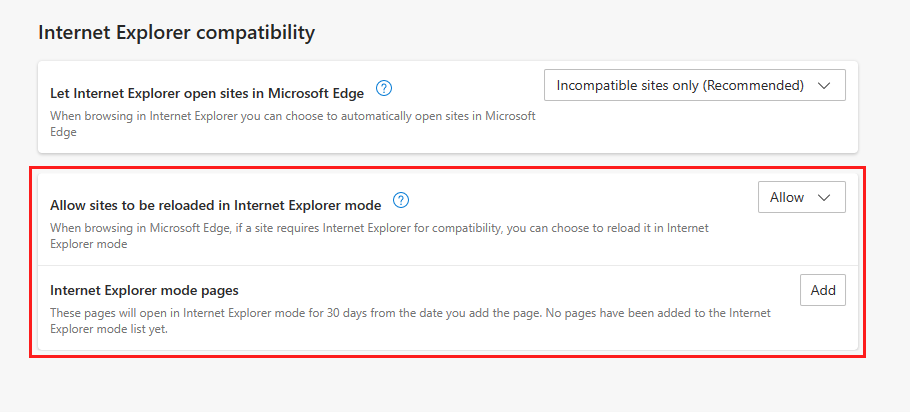Click 'Let Internet Explorer open sites in Microsoft Edge' label
Screen dimensions: 910x412
208,93
